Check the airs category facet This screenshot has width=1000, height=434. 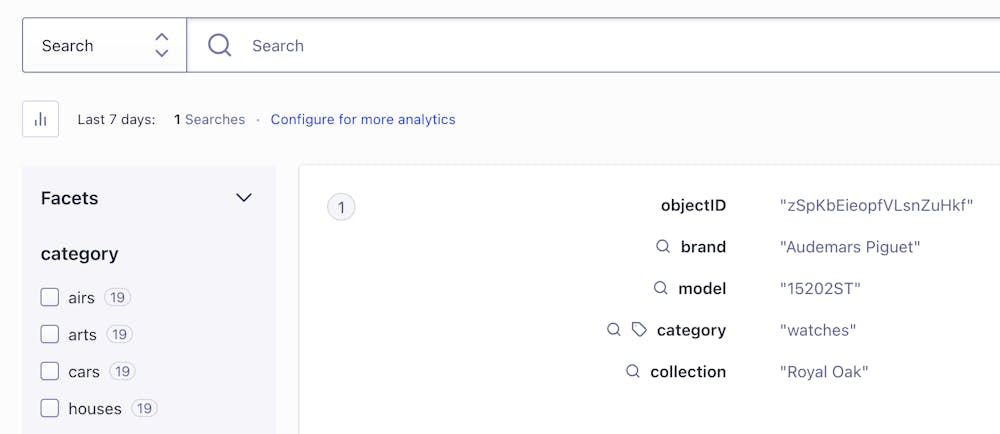[x=50, y=297]
